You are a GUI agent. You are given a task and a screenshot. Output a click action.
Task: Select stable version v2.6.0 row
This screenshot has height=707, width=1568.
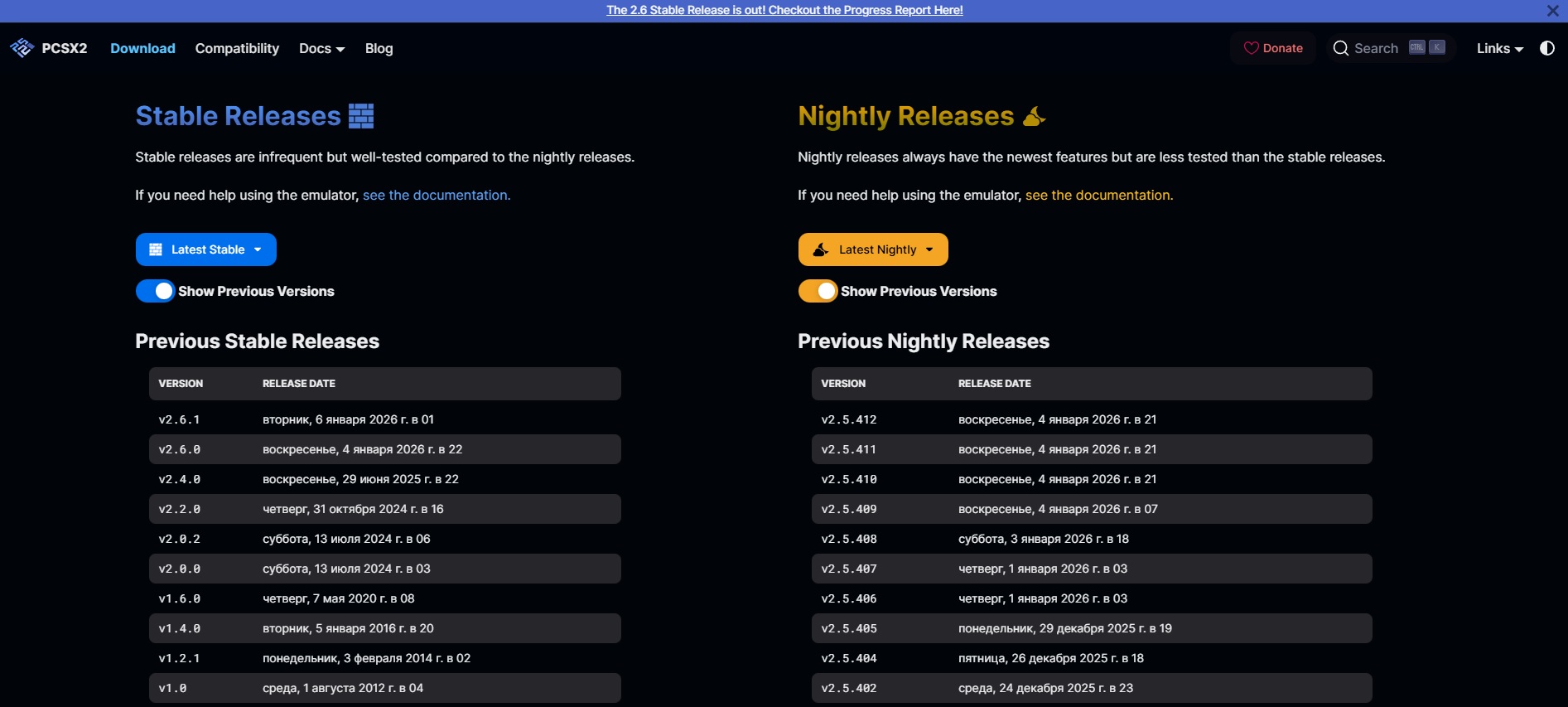point(385,449)
